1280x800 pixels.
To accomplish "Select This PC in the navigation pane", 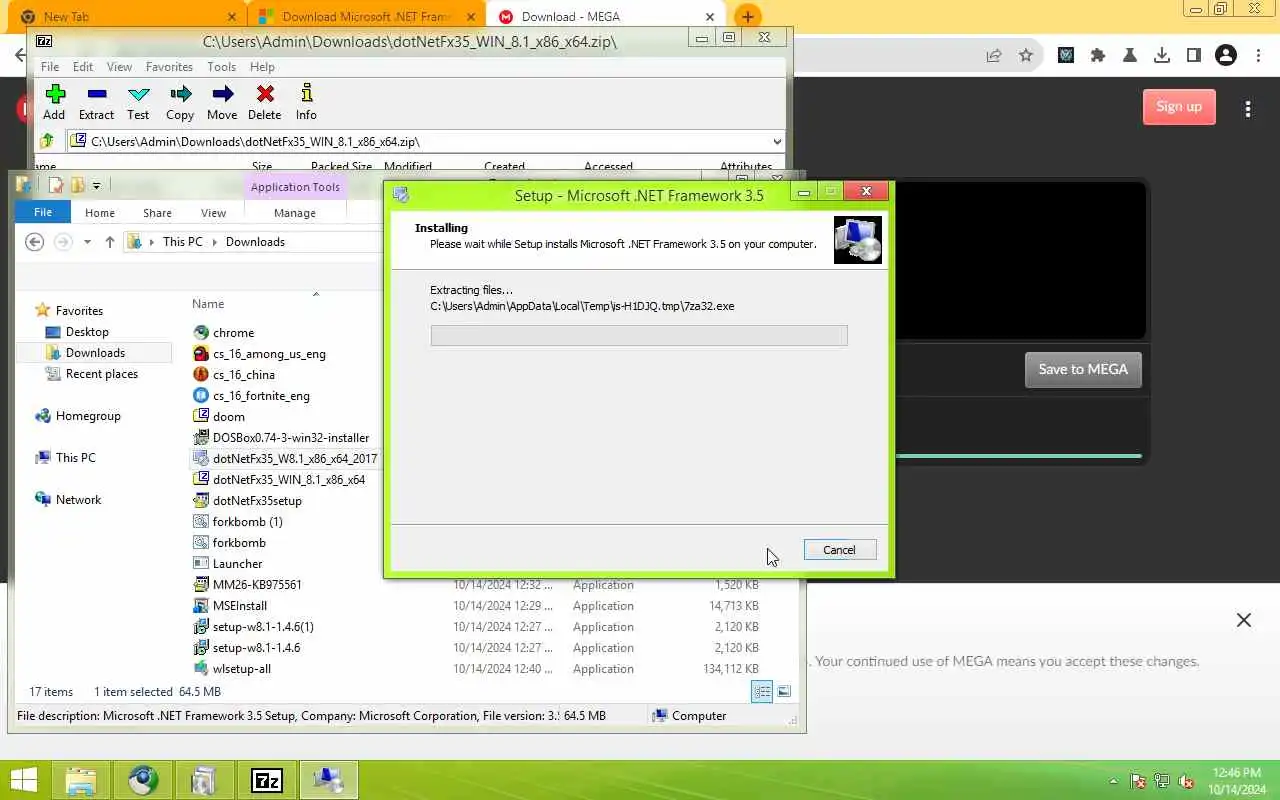I will tap(76, 458).
